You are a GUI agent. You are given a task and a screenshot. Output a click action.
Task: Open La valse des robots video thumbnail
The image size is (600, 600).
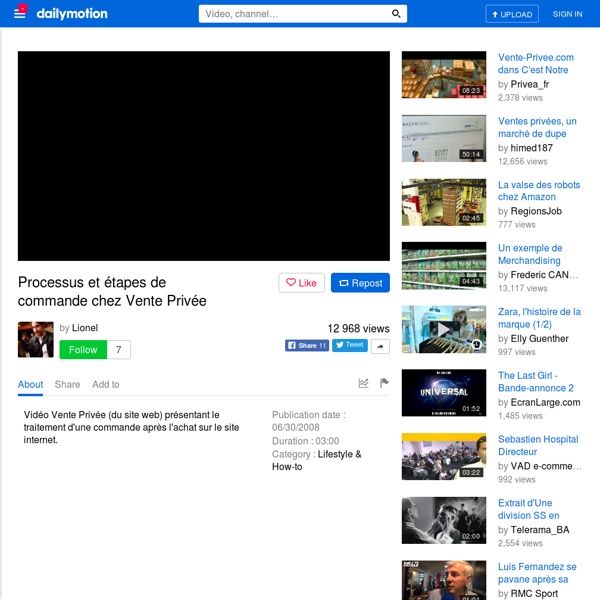coord(444,202)
